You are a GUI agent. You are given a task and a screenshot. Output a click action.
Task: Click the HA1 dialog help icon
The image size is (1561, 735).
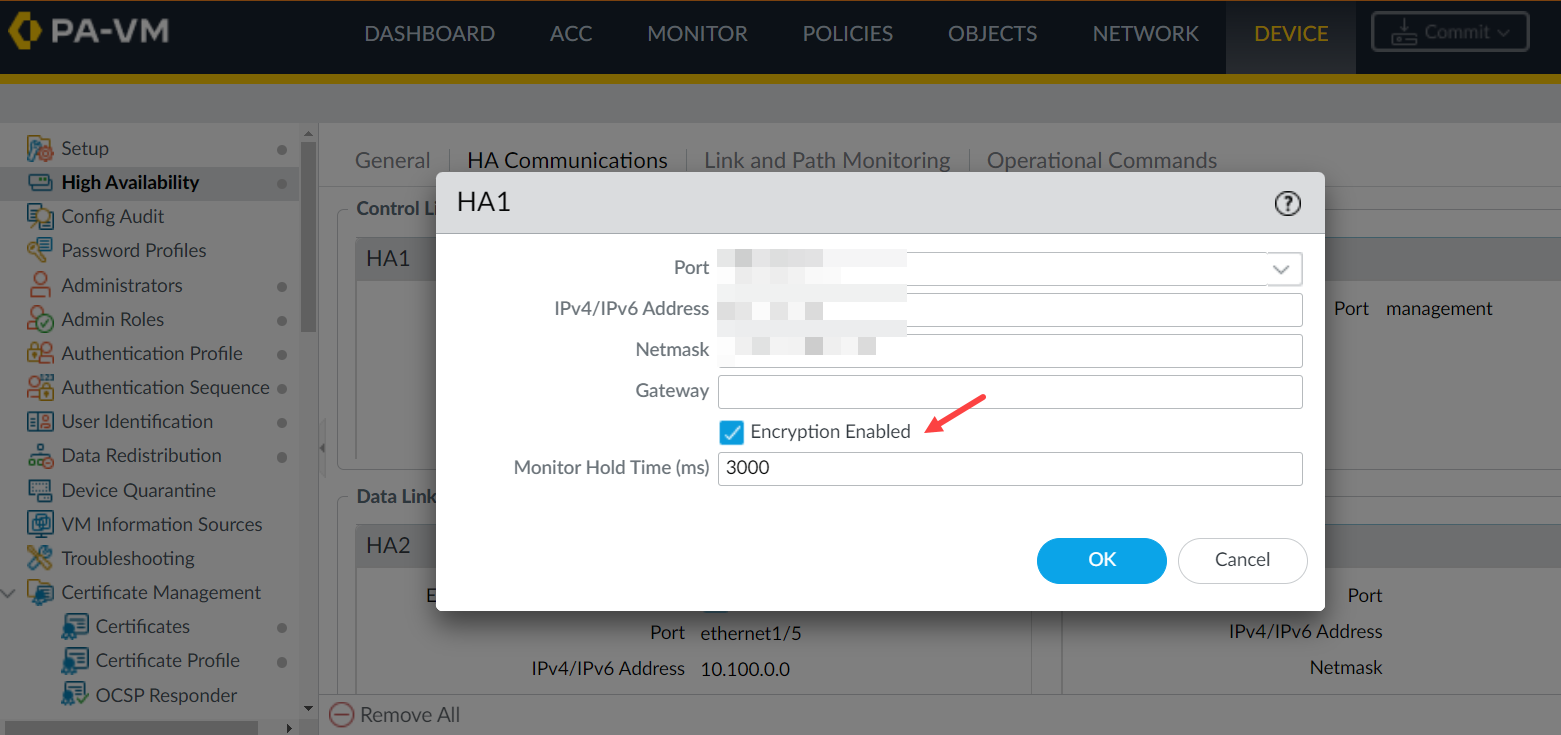(1287, 204)
